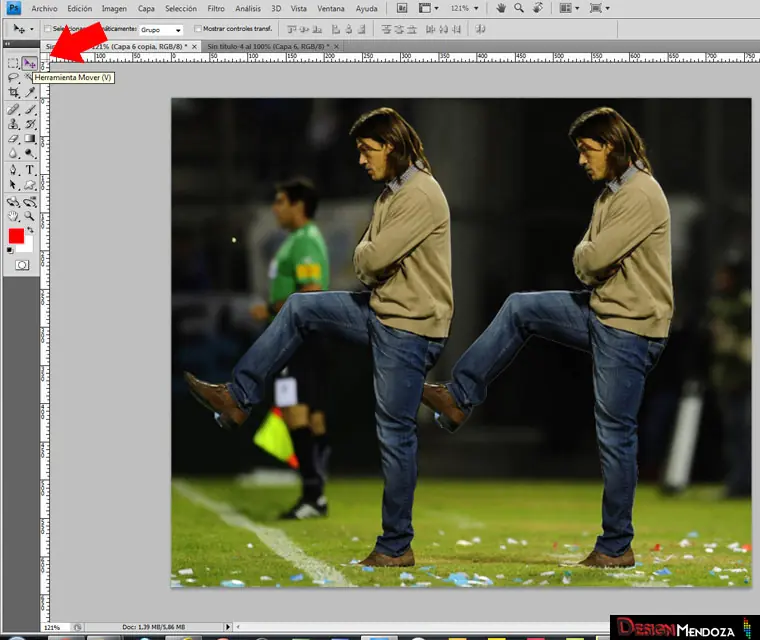
Task: Select the Move tool in toolbox
Action: [x=29, y=63]
